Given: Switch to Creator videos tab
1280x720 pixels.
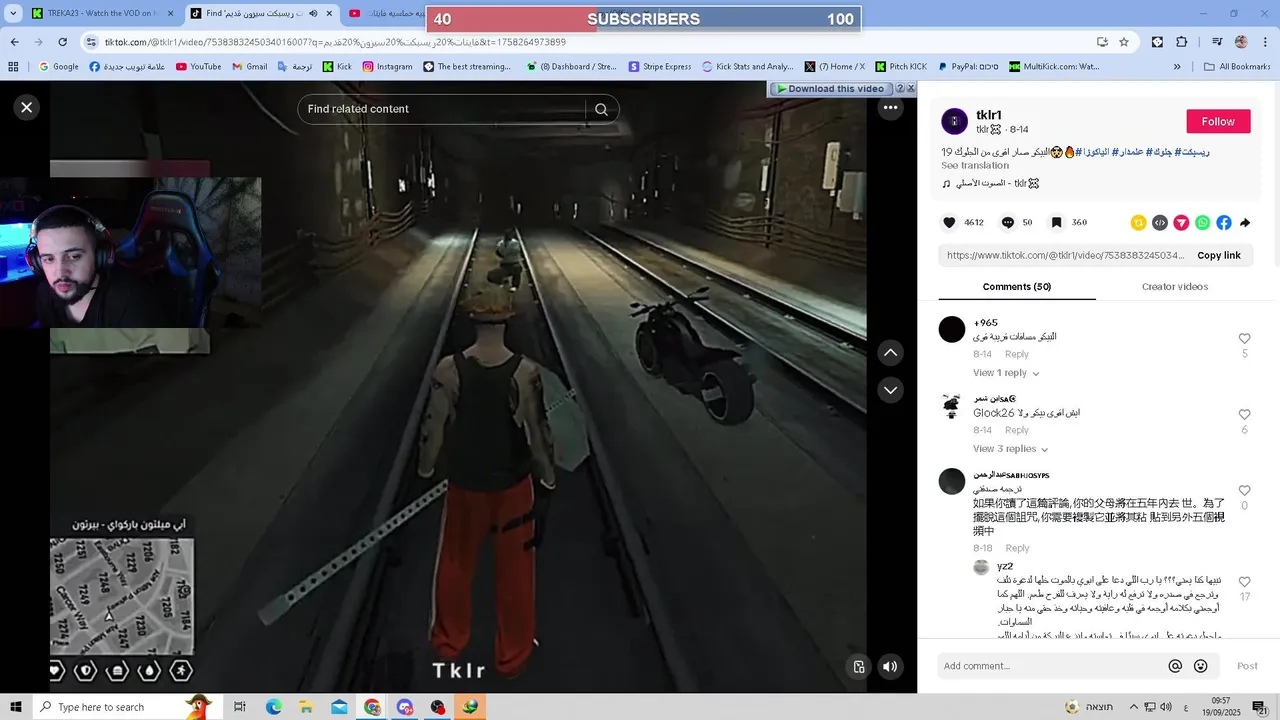Looking at the screenshot, I should coord(1175,287).
